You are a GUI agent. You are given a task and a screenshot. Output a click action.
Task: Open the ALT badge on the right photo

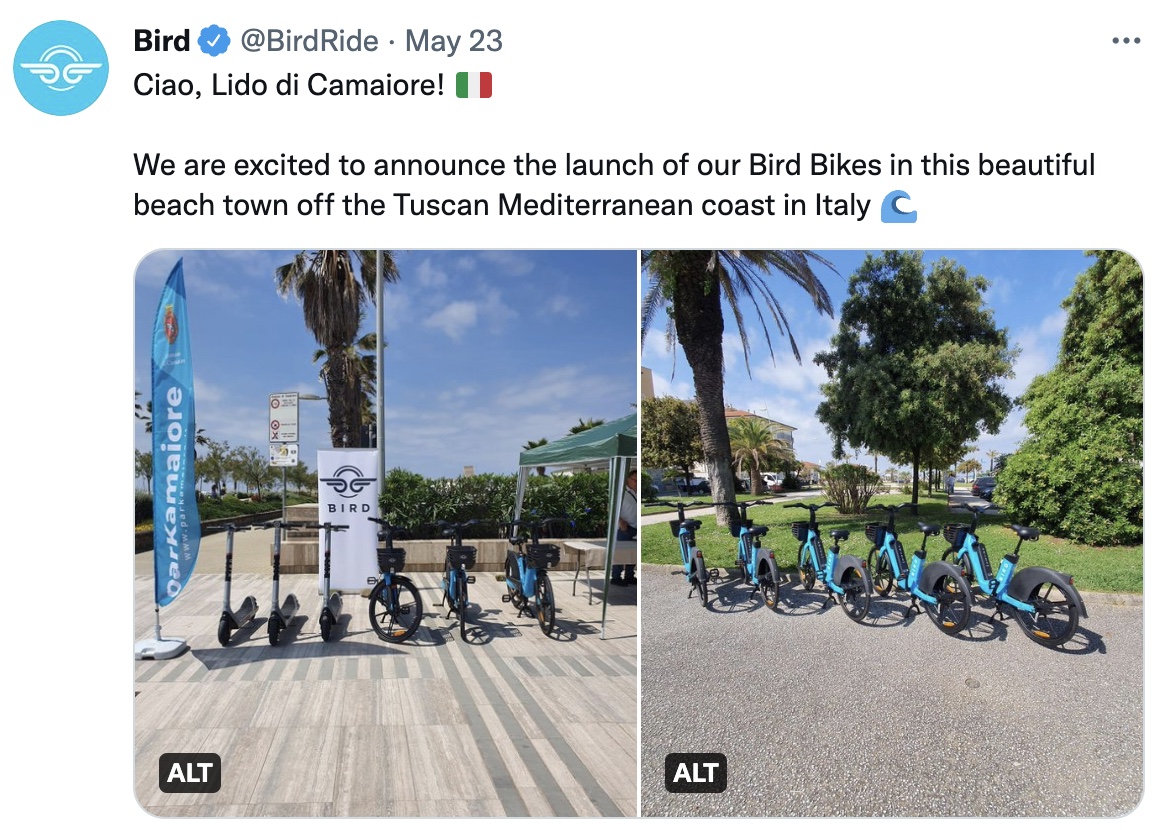click(695, 772)
